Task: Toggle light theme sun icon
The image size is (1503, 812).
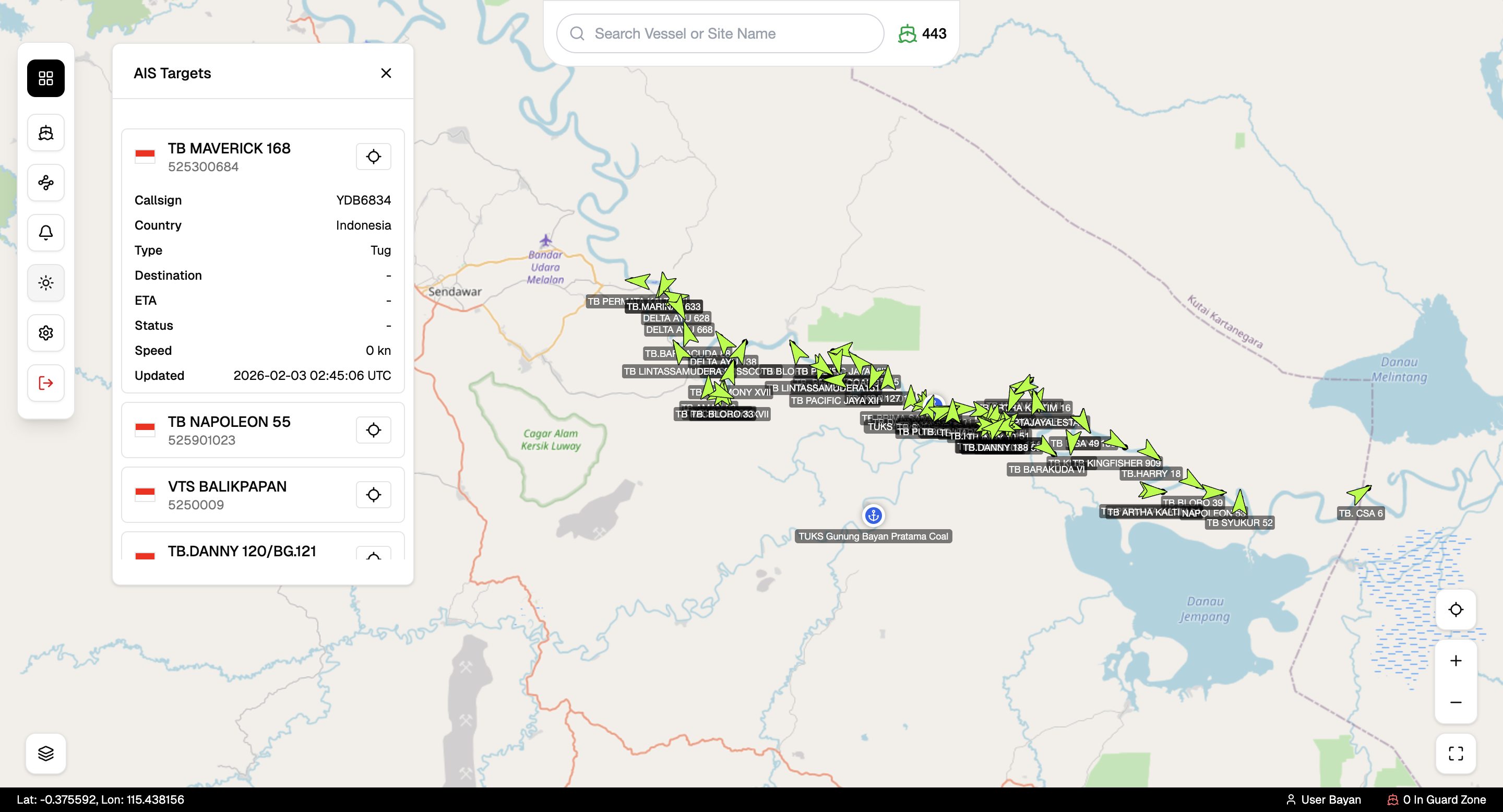Action: pyautogui.click(x=45, y=283)
